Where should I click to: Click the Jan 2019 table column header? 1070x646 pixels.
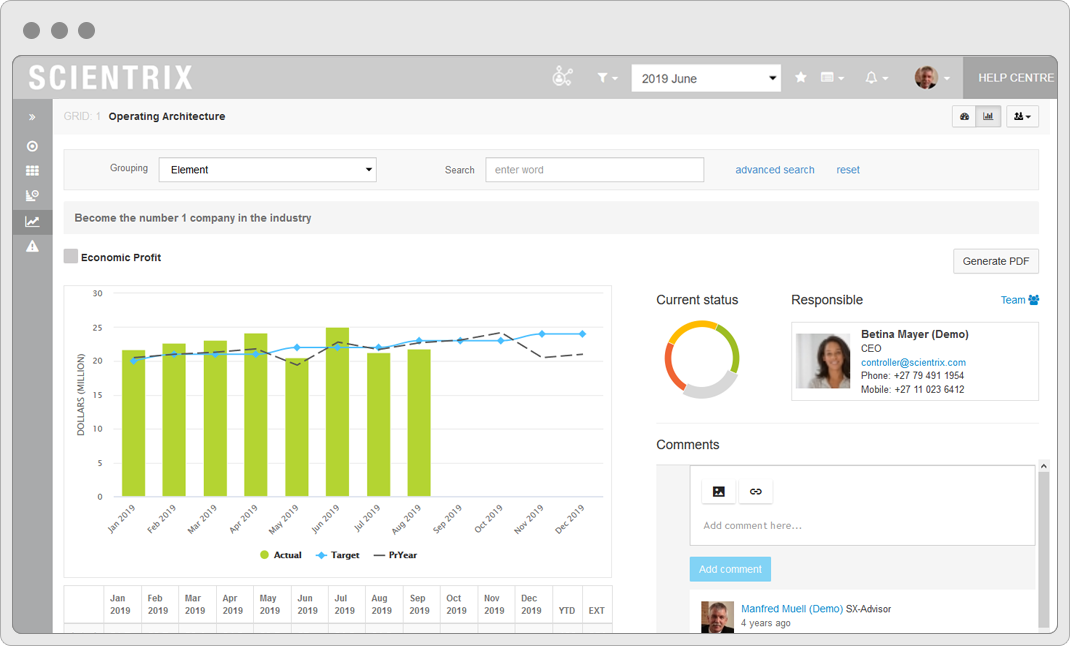click(x=120, y=604)
